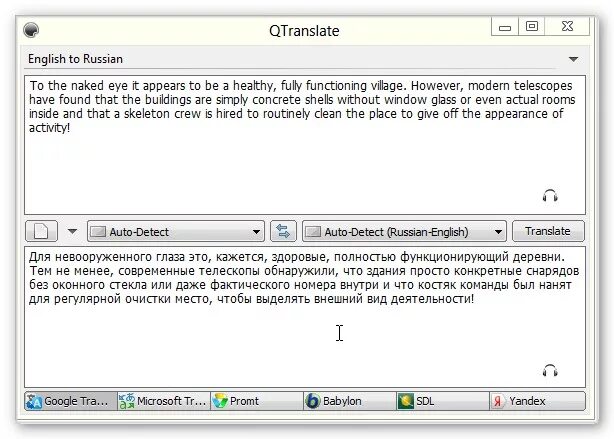Click the QTranslate globe icon in title bar
Viewport: 614px width, 439px height.
[31, 30]
